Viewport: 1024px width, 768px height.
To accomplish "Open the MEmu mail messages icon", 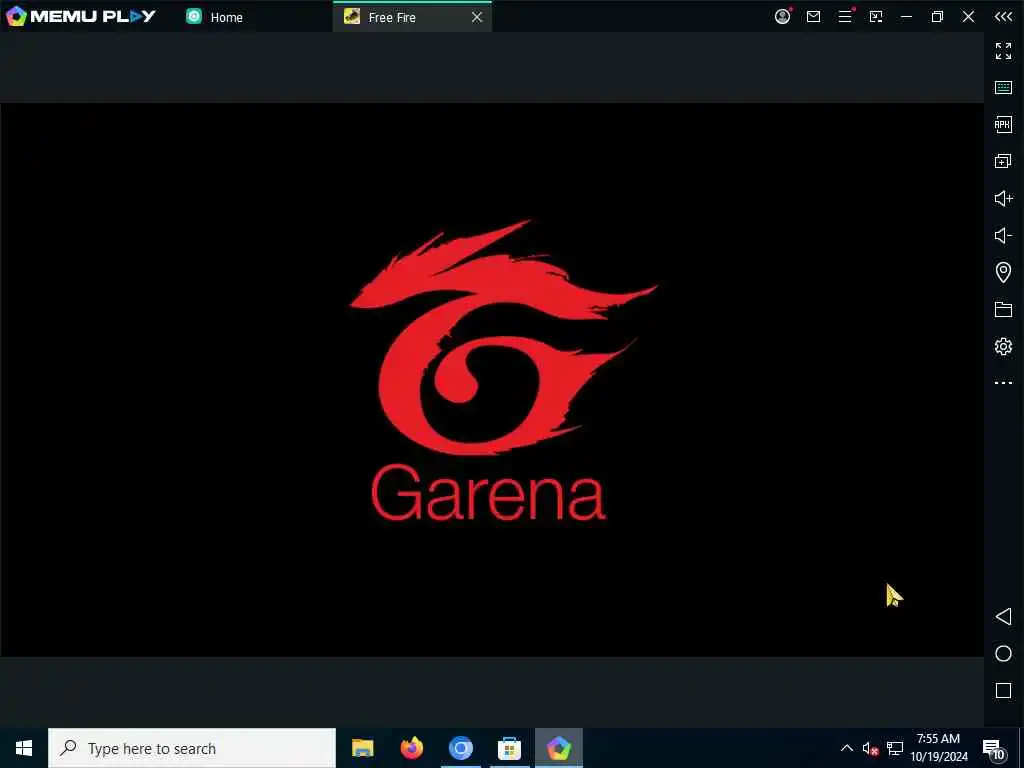I will click(813, 16).
